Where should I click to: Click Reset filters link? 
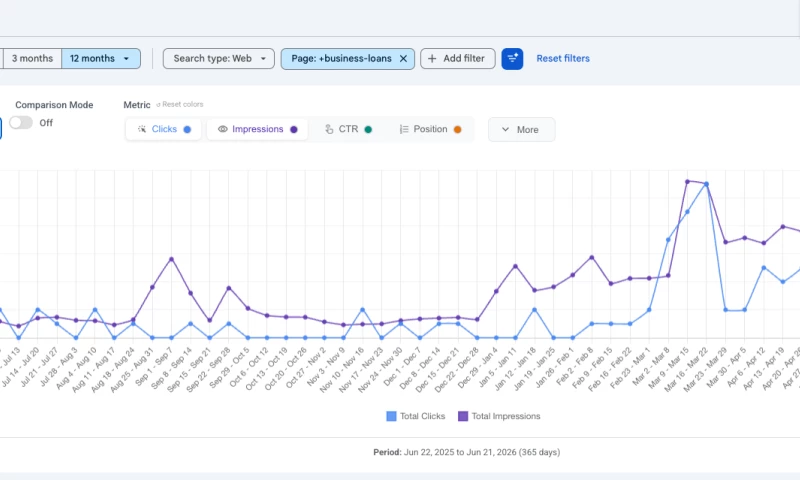(563, 59)
